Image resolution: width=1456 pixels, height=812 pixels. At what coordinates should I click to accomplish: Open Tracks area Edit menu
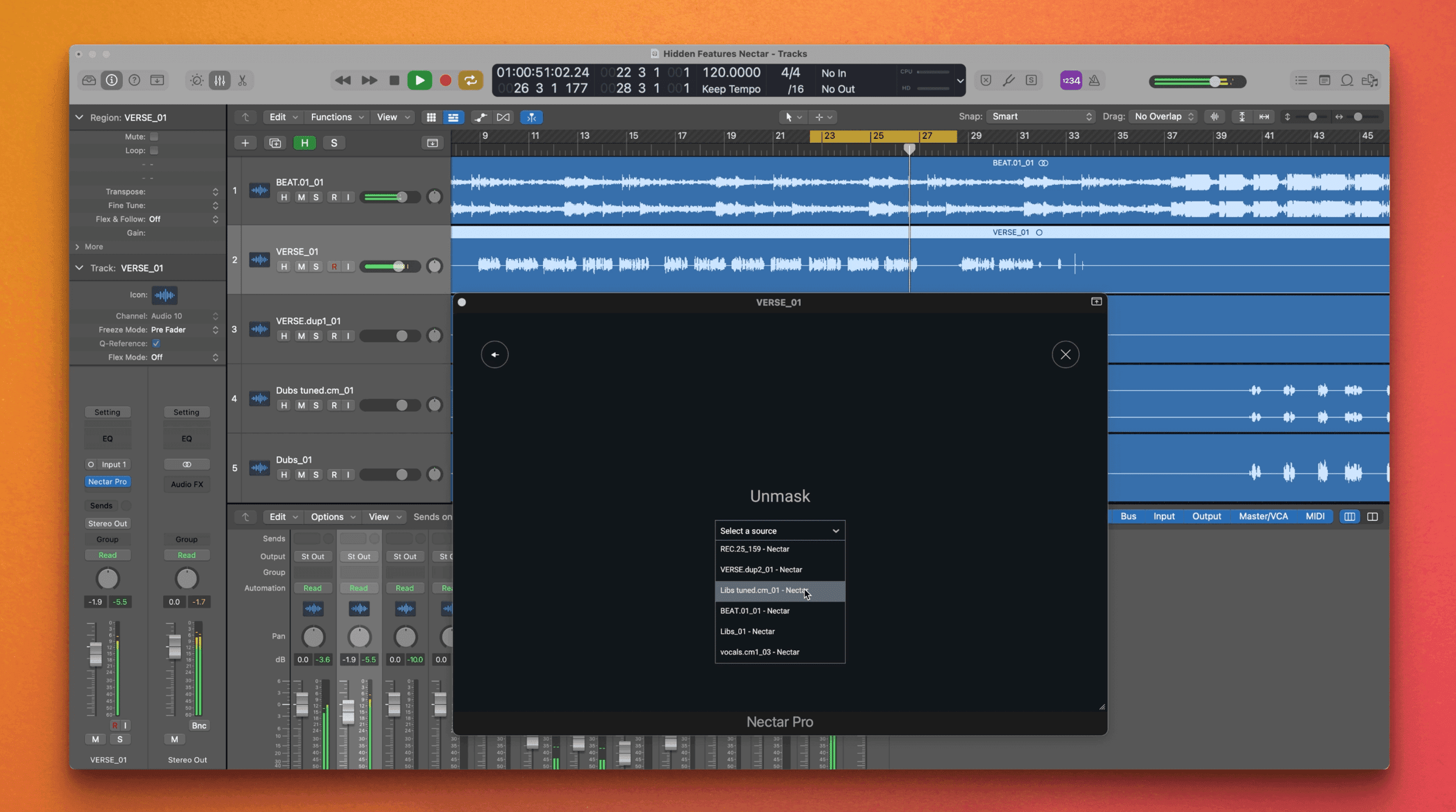click(283, 117)
